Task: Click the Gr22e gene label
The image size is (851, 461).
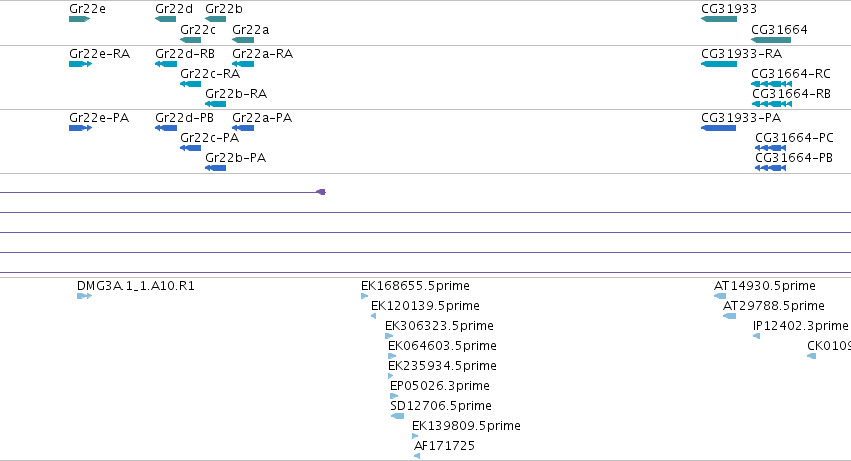Action: coord(87,9)
